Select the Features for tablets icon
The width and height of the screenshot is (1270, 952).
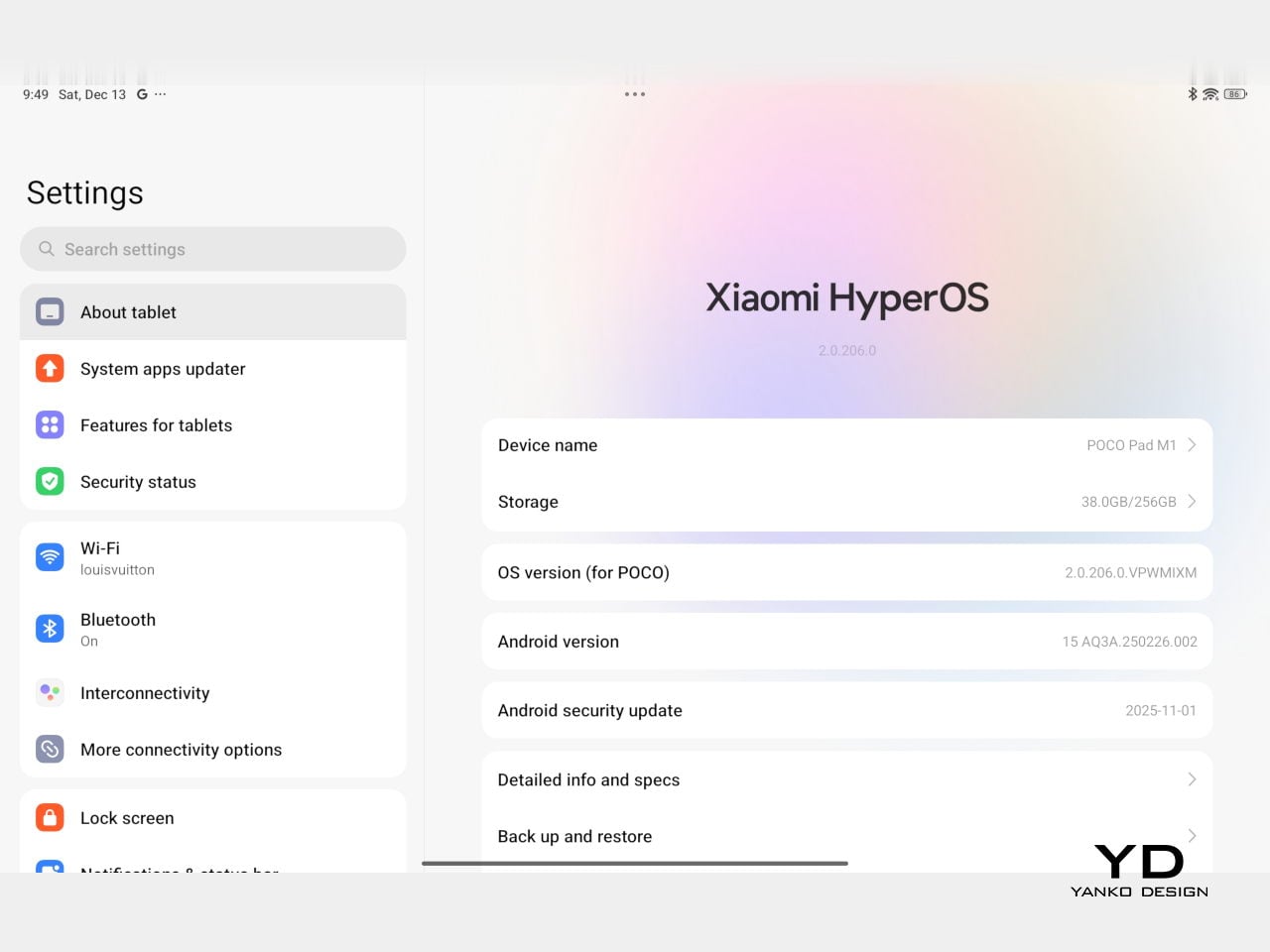coord(50,425)
